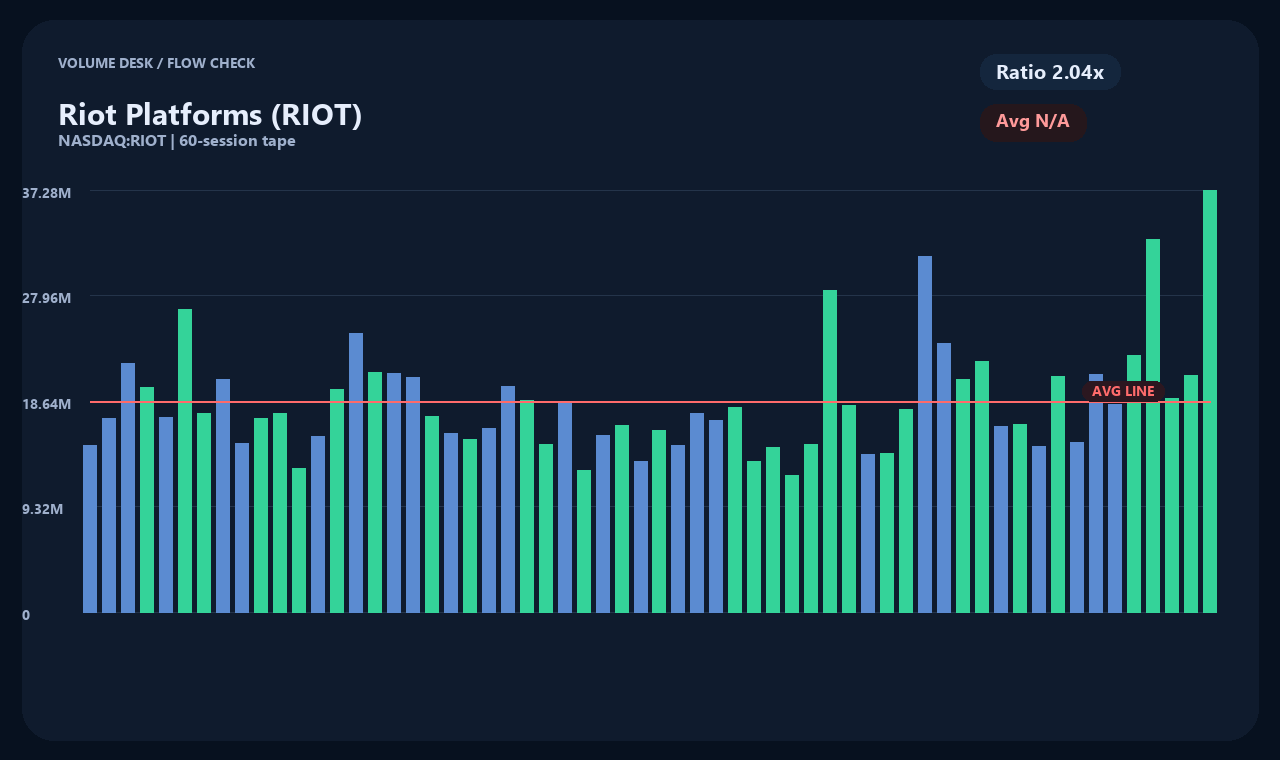Click the NASDAQ:RIOT 60-session tape subtitle
The image size is (1280, 760).
177,141
